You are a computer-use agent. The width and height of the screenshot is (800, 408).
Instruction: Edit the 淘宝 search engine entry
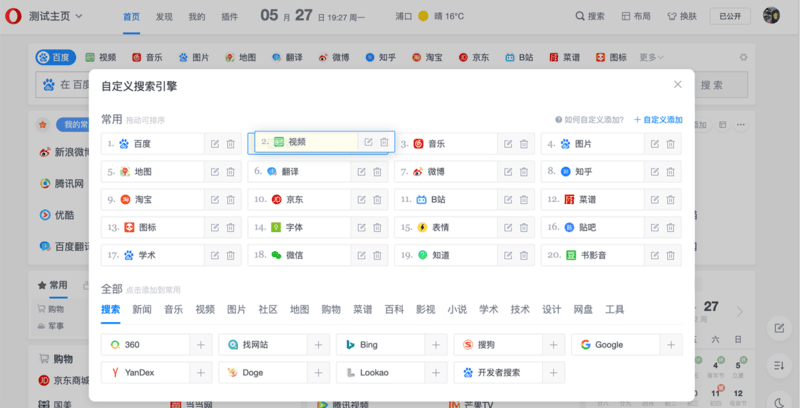pos(215,199)
